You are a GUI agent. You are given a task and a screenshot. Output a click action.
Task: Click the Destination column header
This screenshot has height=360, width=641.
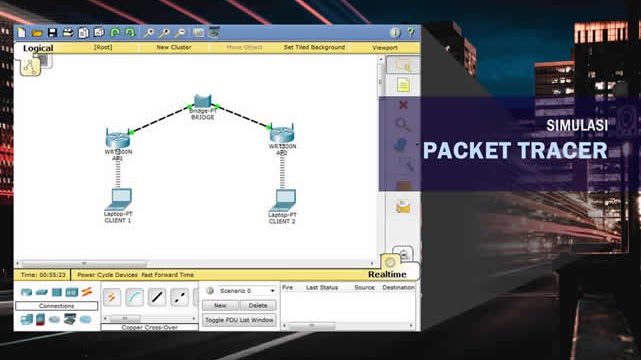point(398,288)
